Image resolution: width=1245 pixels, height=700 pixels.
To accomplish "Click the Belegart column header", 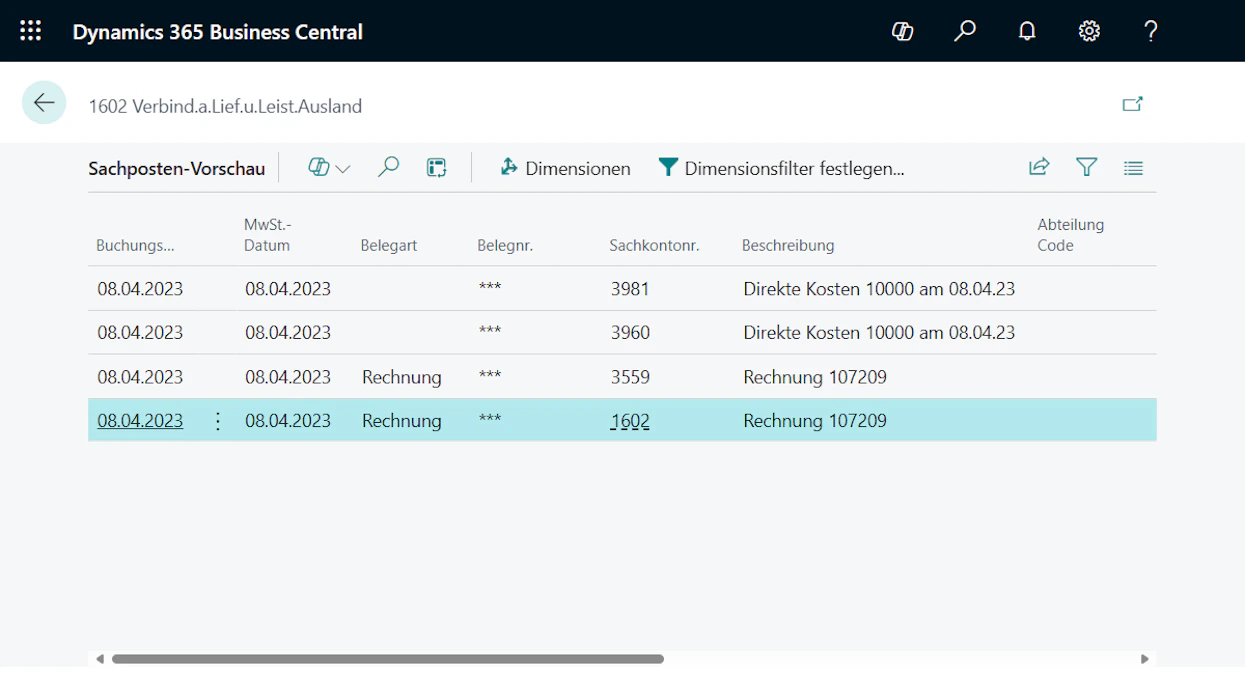I will (x=389, y=245).
